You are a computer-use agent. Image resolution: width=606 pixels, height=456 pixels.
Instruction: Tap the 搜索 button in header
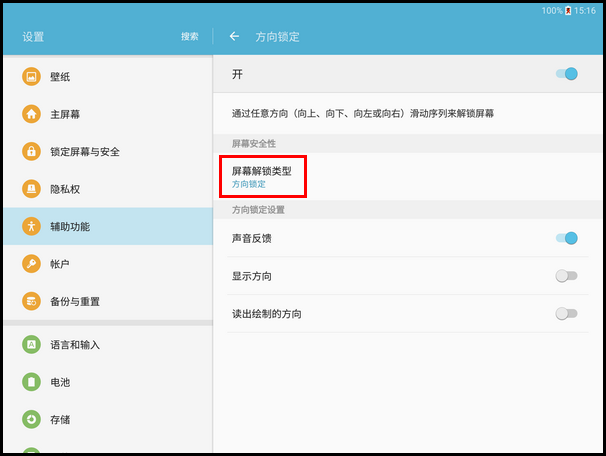(x=190, y=36)
